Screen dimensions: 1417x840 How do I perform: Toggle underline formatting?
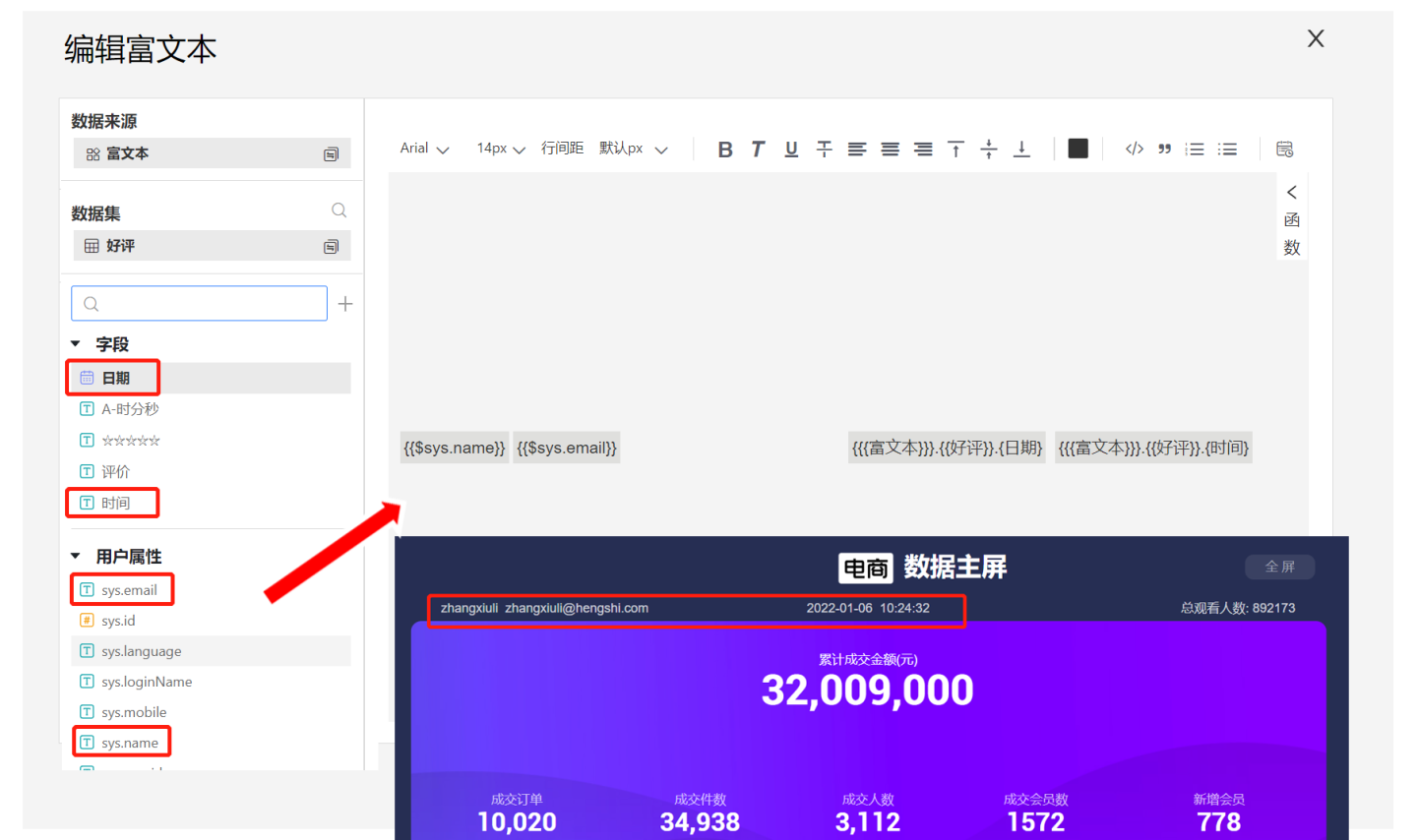click(x=791, y=150)
